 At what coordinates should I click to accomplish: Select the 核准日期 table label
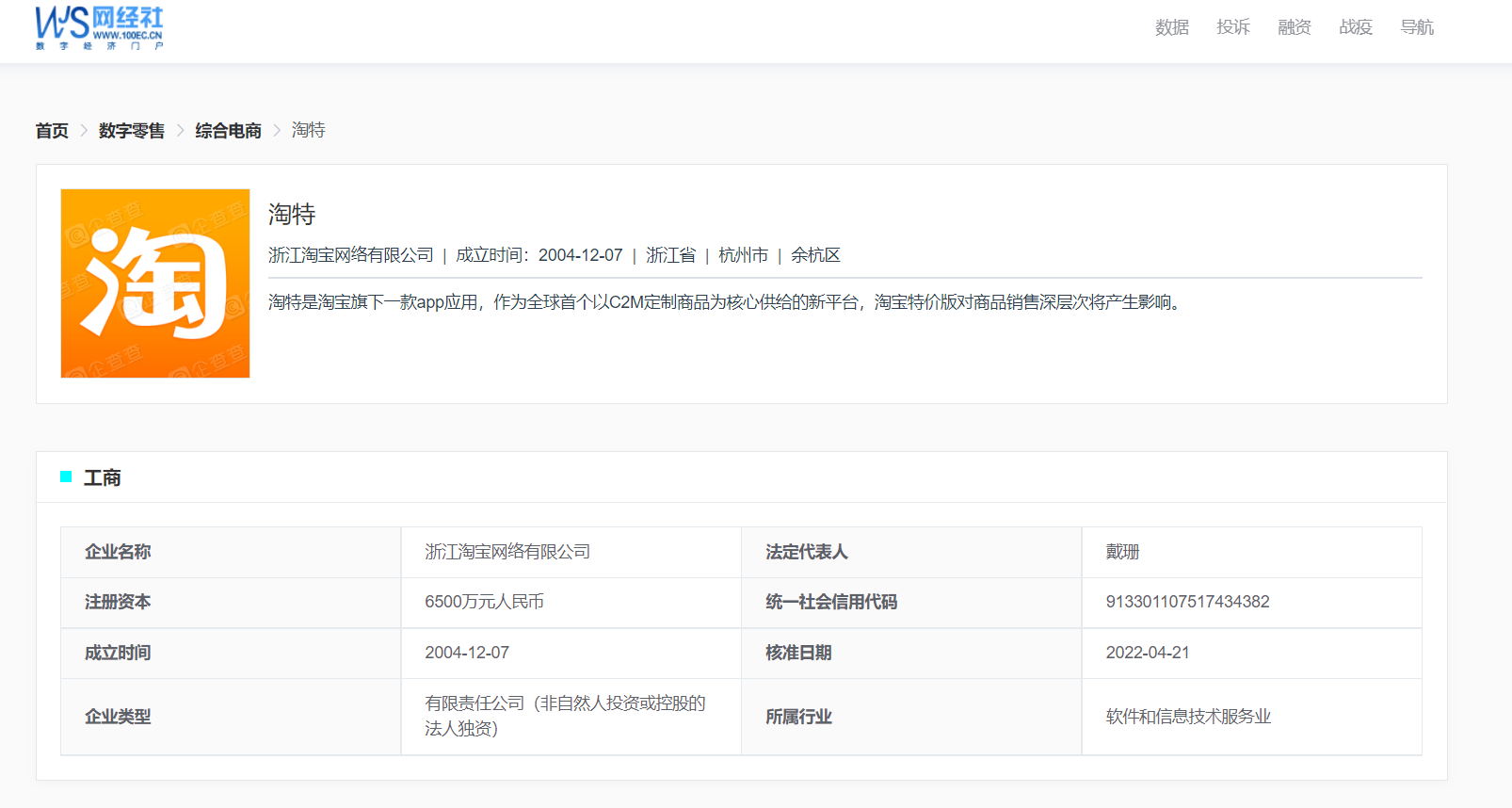coord(798,653)
